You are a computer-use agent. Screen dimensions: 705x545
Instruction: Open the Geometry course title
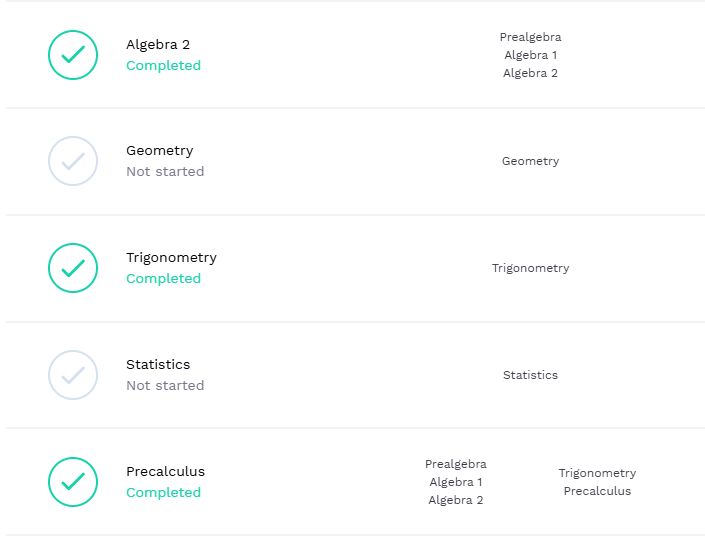(160, 151)
